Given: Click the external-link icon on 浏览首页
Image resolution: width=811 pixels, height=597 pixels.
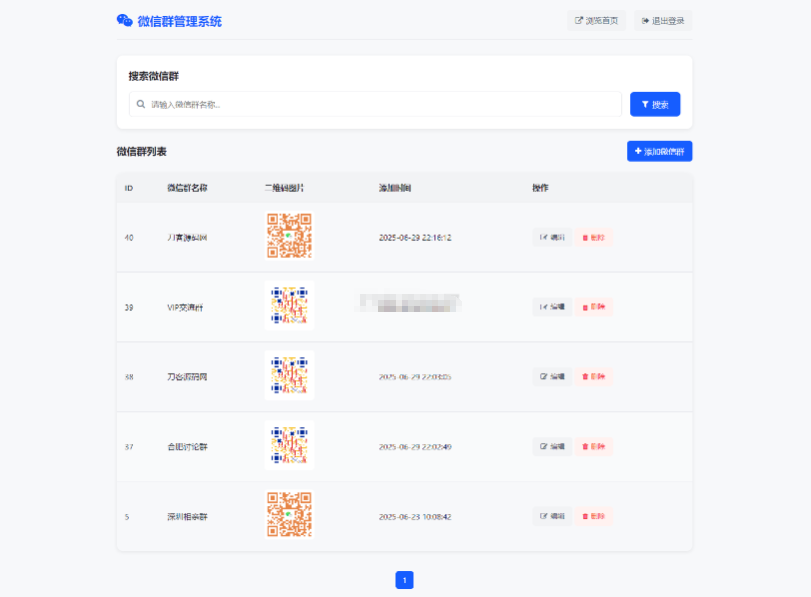Looking at the screenshot, I should point(578,20).
